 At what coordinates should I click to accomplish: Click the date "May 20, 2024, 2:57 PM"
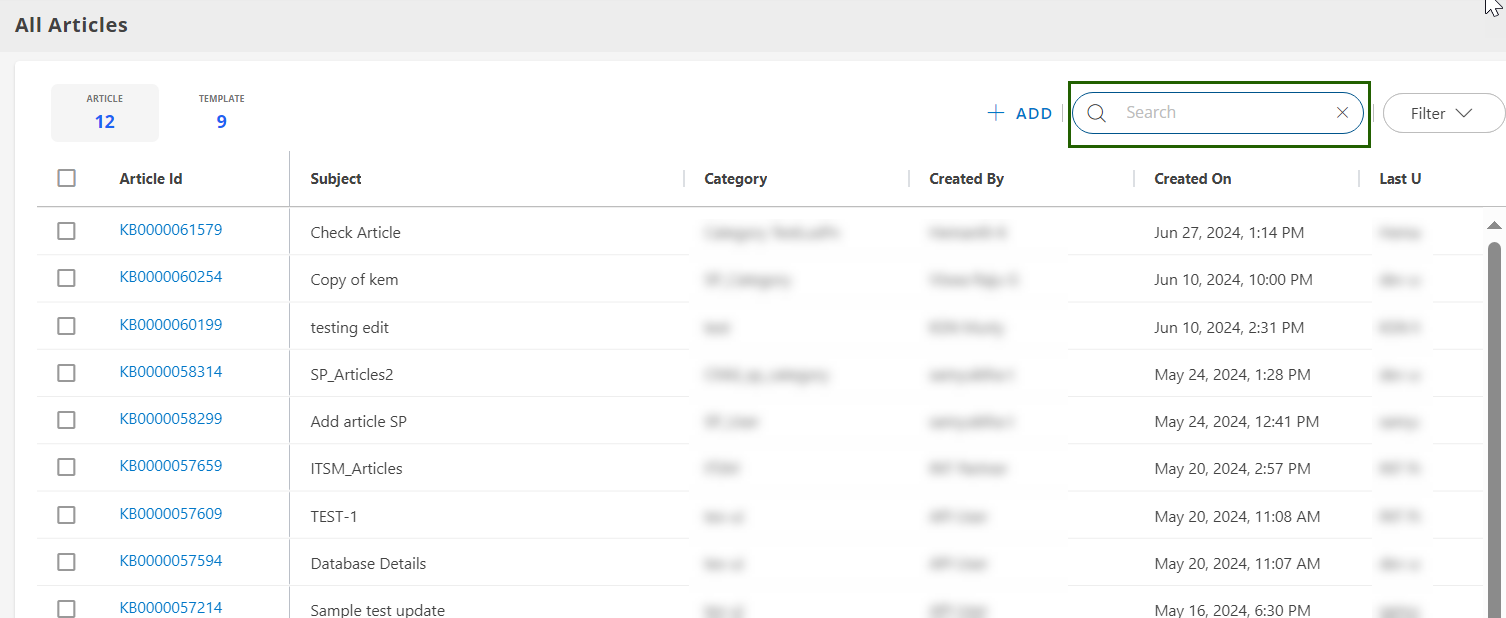pyautogui.click(x=1232, y=469)
